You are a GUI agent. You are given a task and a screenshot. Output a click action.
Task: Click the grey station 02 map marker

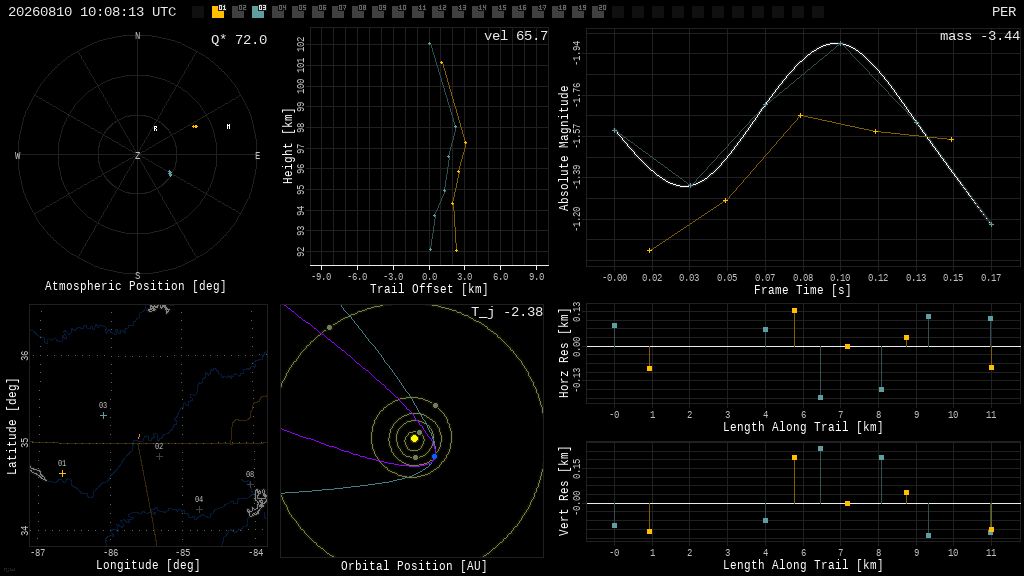coord(159,456)
